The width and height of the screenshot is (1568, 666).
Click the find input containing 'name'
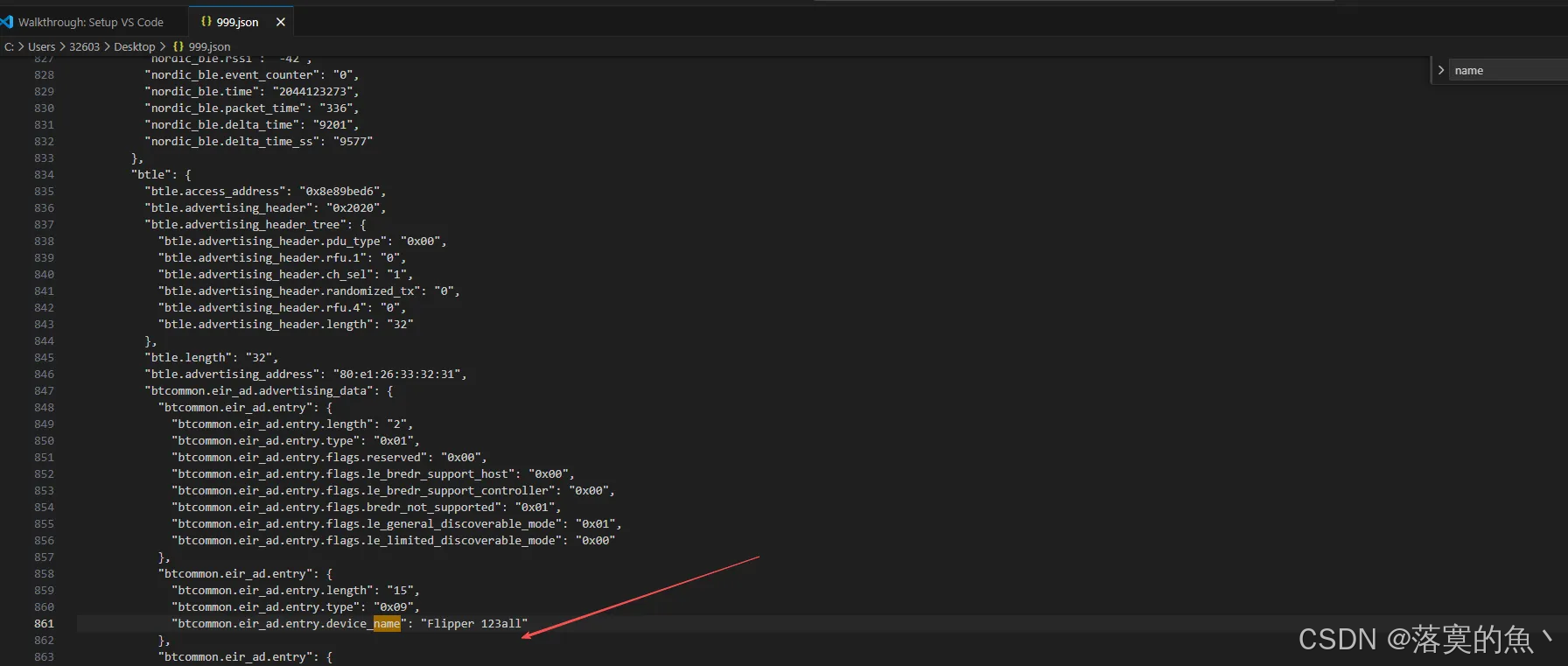pos(1508,70)
